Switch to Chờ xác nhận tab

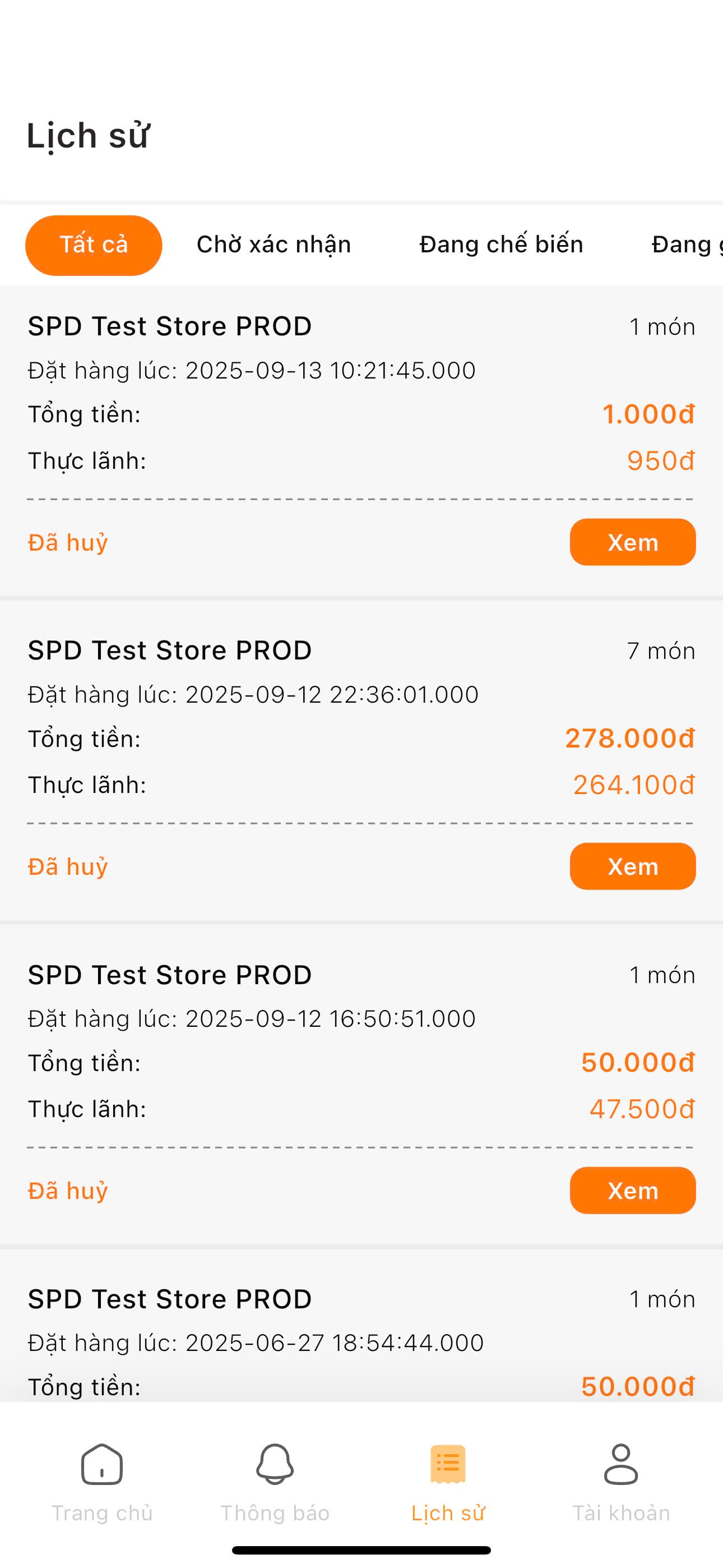pyautogui.click(x=274, y=245)
